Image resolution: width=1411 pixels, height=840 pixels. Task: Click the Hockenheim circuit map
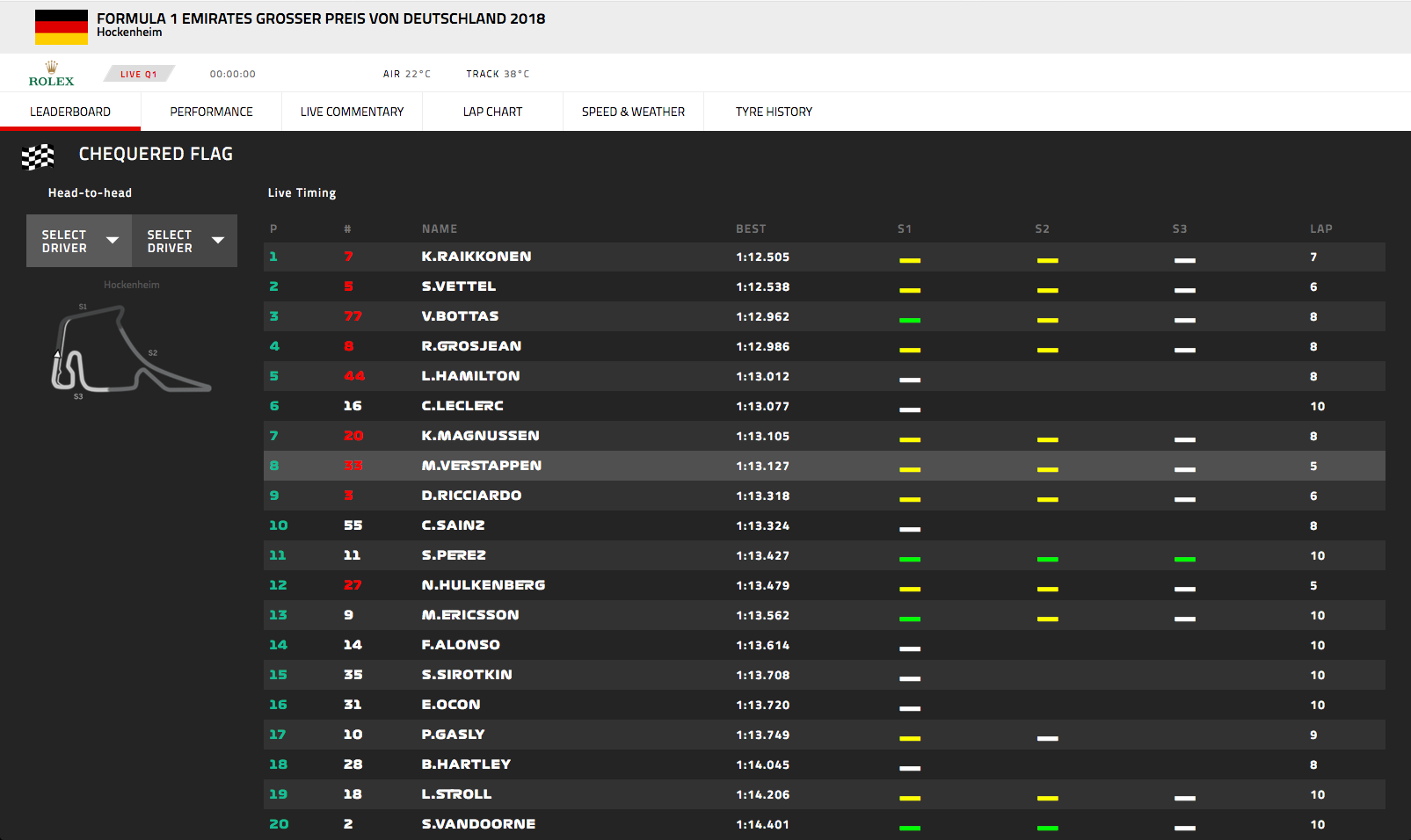(129, 350)
